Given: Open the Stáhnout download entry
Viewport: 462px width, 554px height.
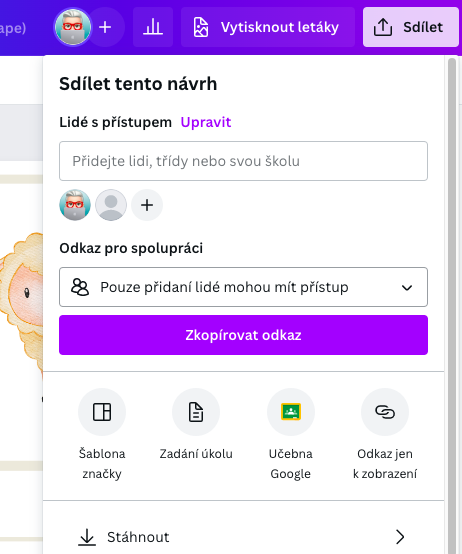Looking at the screenshot, I should (243, 537).
